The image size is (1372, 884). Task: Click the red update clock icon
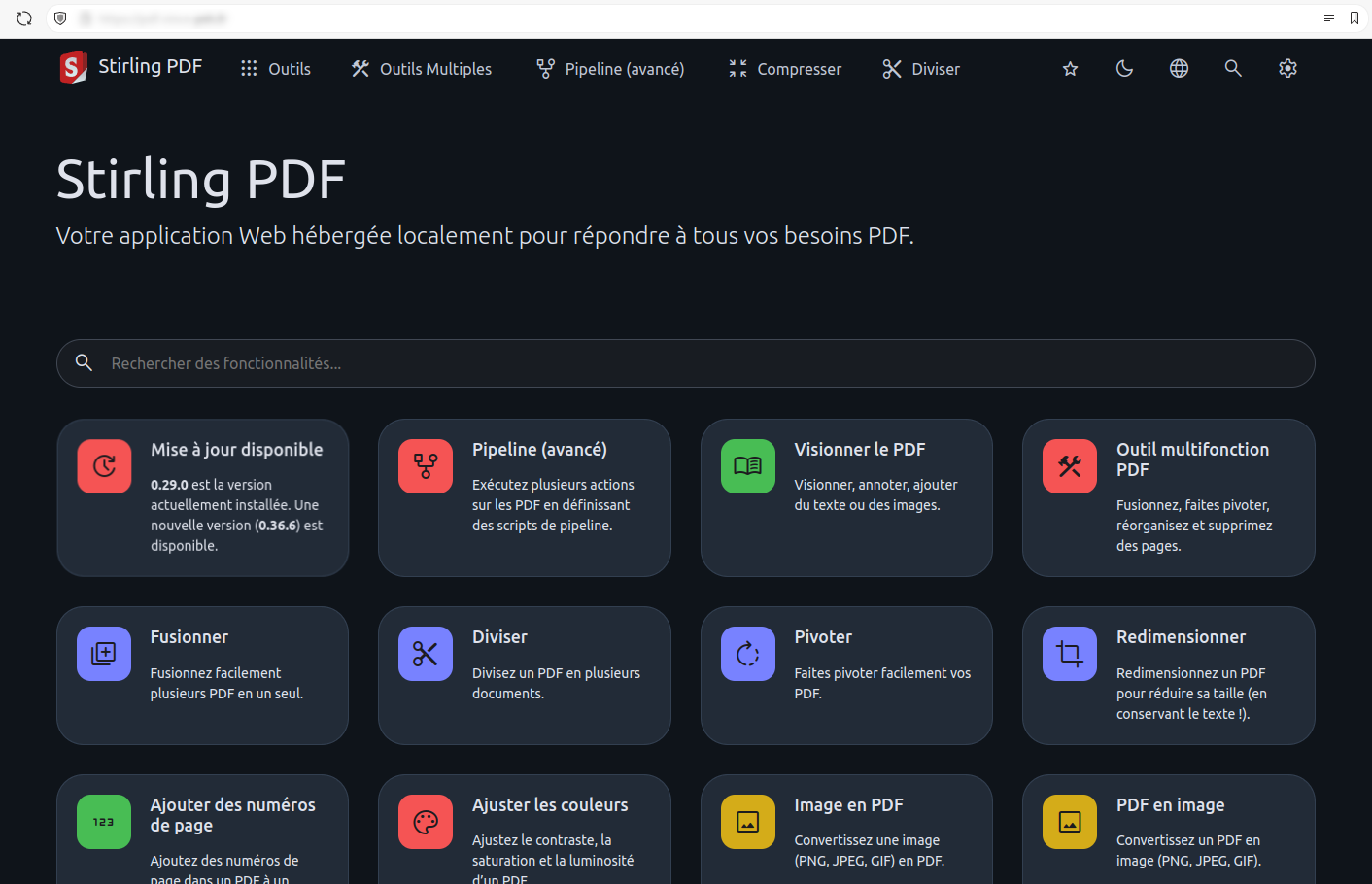pyautogui.click(x=104, y=466)
